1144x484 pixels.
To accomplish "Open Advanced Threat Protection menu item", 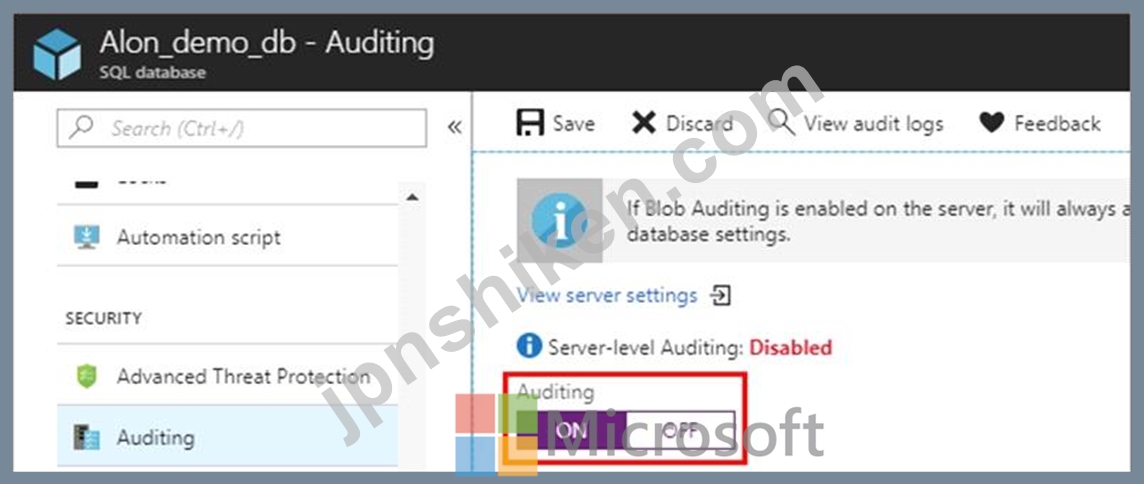I will click(x=228, y=376).
